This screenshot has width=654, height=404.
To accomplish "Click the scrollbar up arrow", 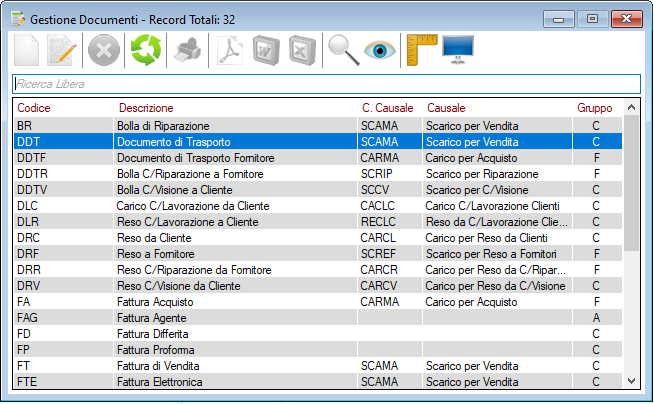I will click(631, 108).
